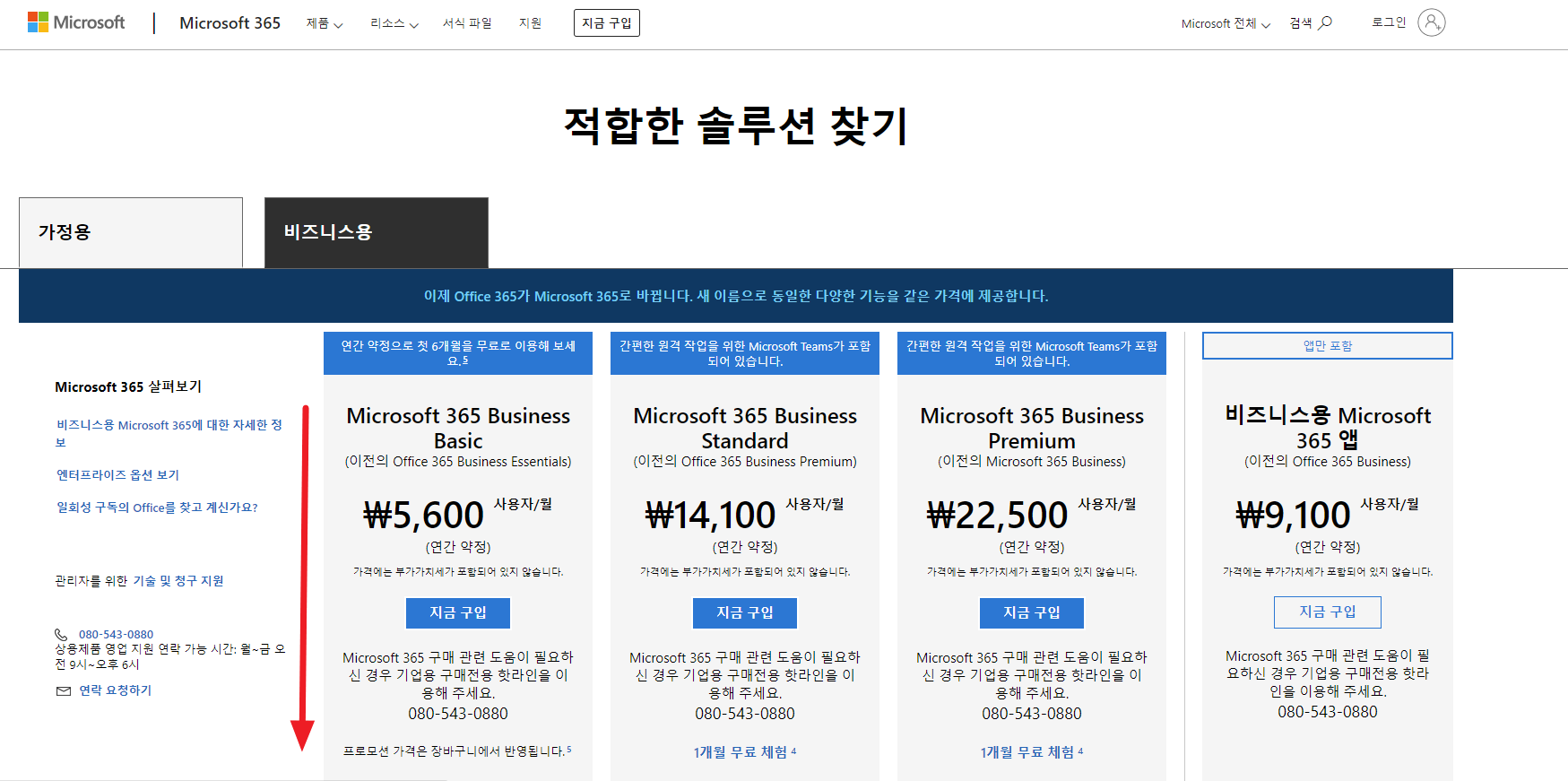Click 지금 구입 under Business Standard
Viewport: 1568px width, 781px height.
745,613
